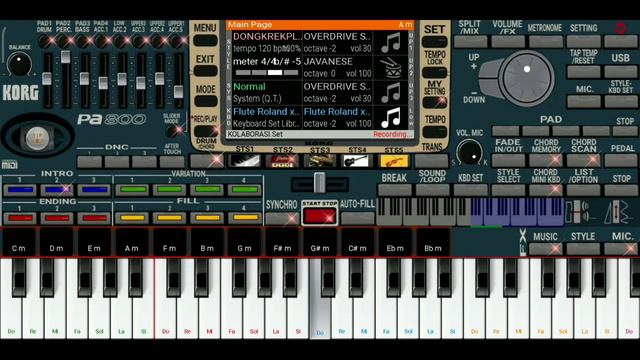Toggle UPPER1 ACC.5 track mute

click(177, 41)
